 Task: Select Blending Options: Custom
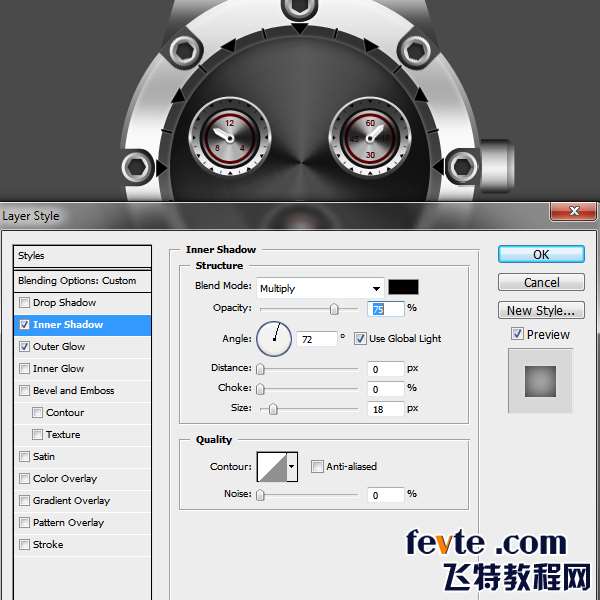pos(77,281)
